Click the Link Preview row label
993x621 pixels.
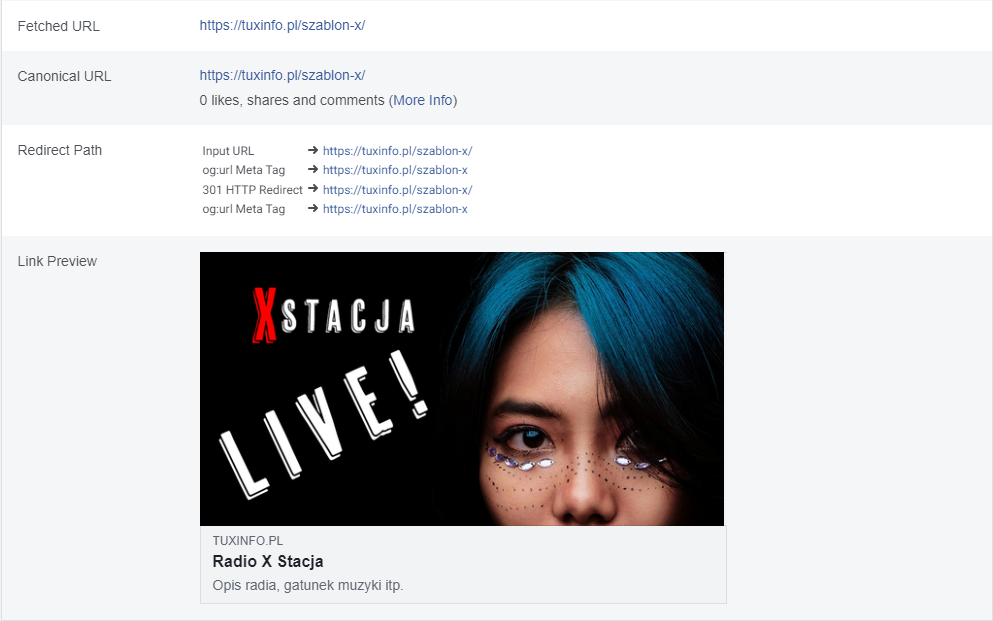(x=57, y=261)
